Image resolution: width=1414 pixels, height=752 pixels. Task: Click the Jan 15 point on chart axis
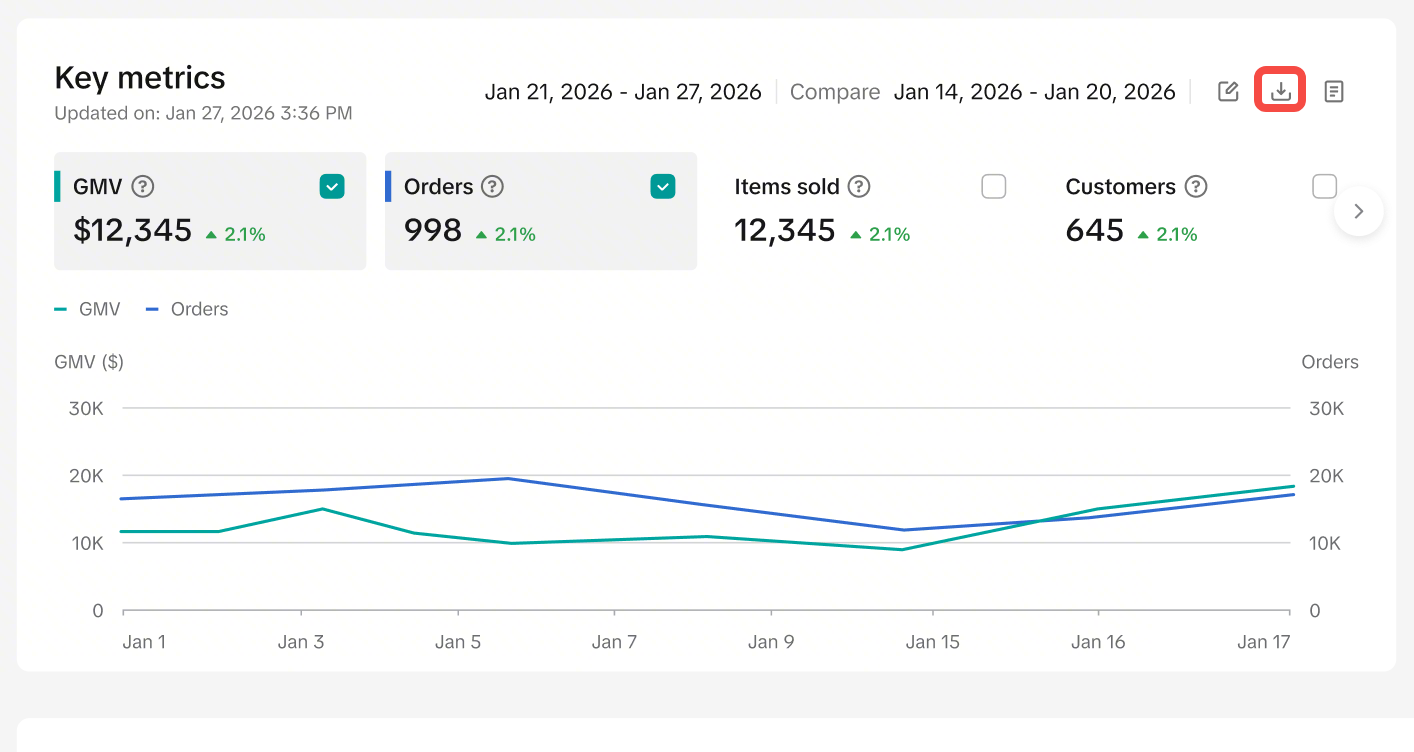[932, 642]
